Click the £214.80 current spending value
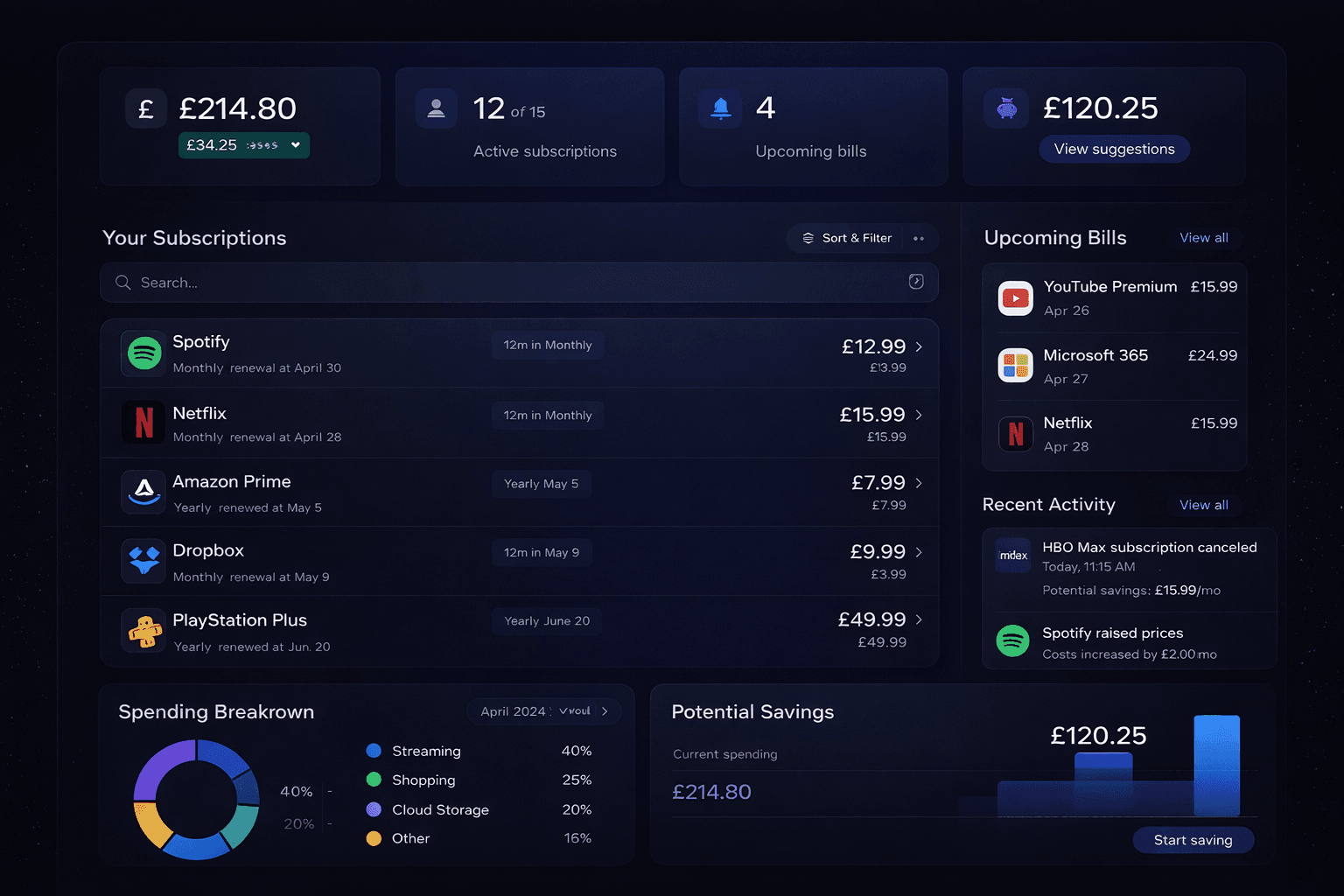This screenshot has width=1344, height=896. (711, 792)
